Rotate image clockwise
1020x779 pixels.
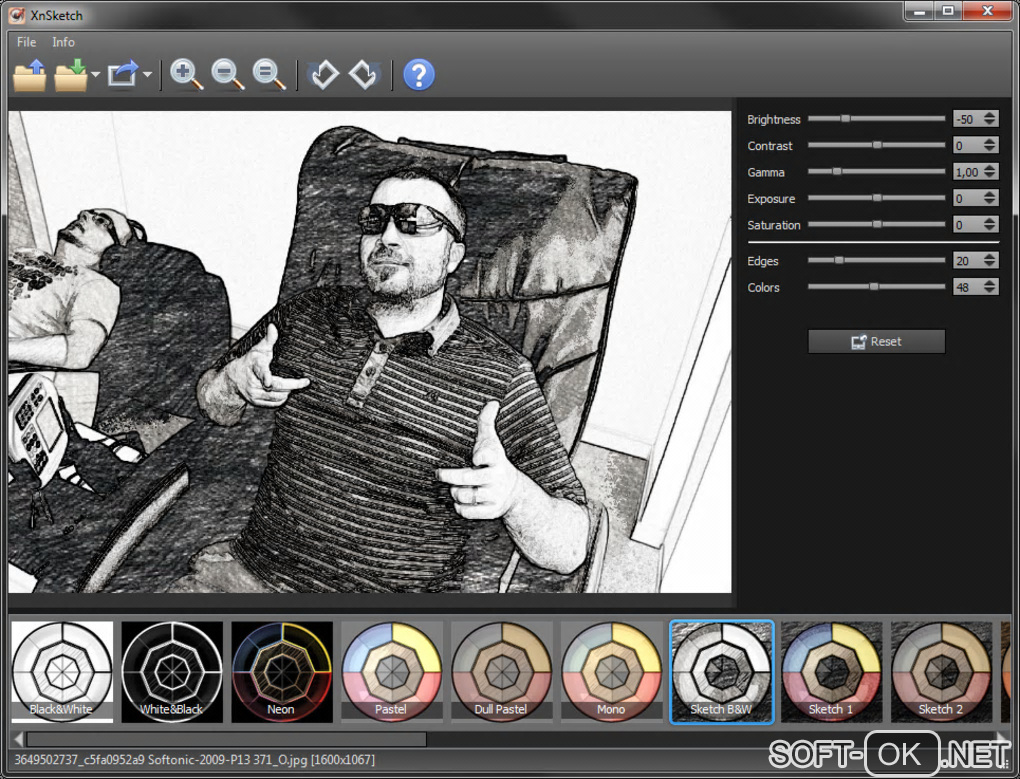(x=364, y=75)
